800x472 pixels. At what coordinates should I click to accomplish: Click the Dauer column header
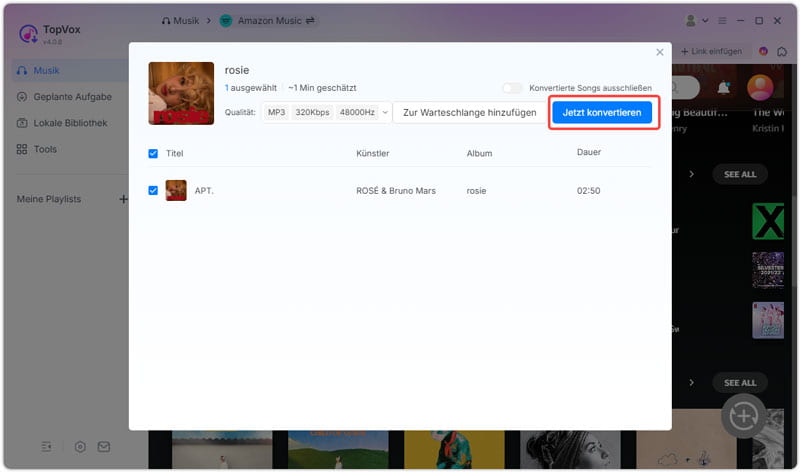click(589, 152)
